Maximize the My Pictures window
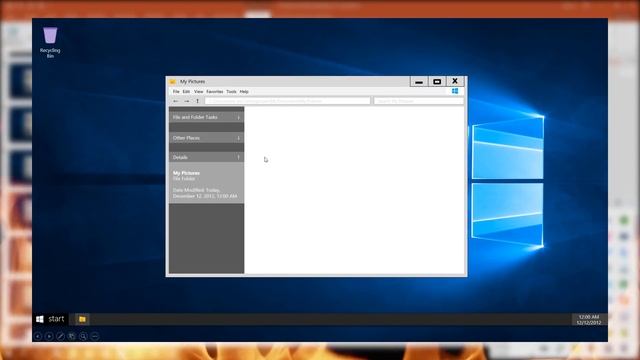The height and width of the screenshot is (360, 640). coord(437,82)
